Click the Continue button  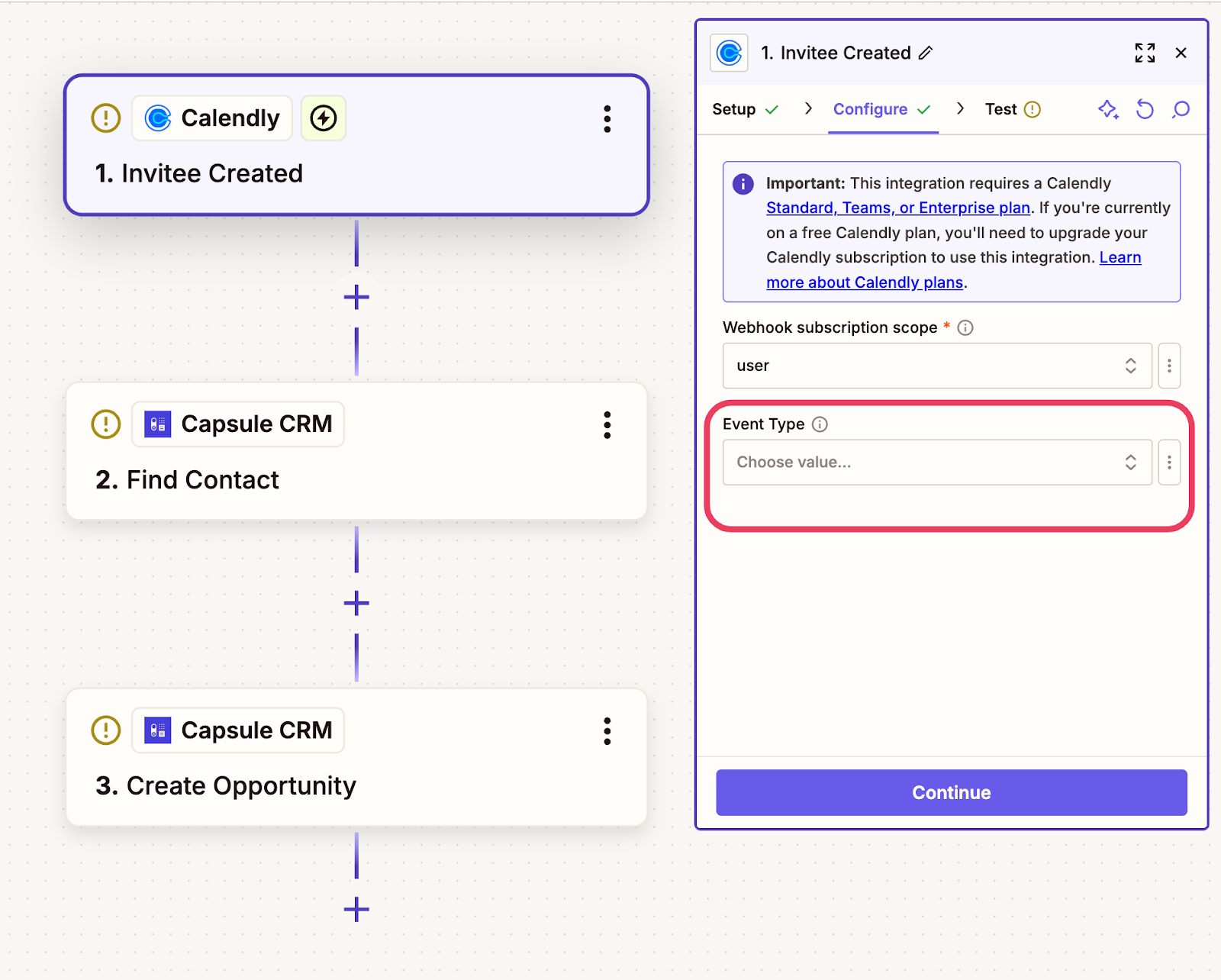point(952,792)
